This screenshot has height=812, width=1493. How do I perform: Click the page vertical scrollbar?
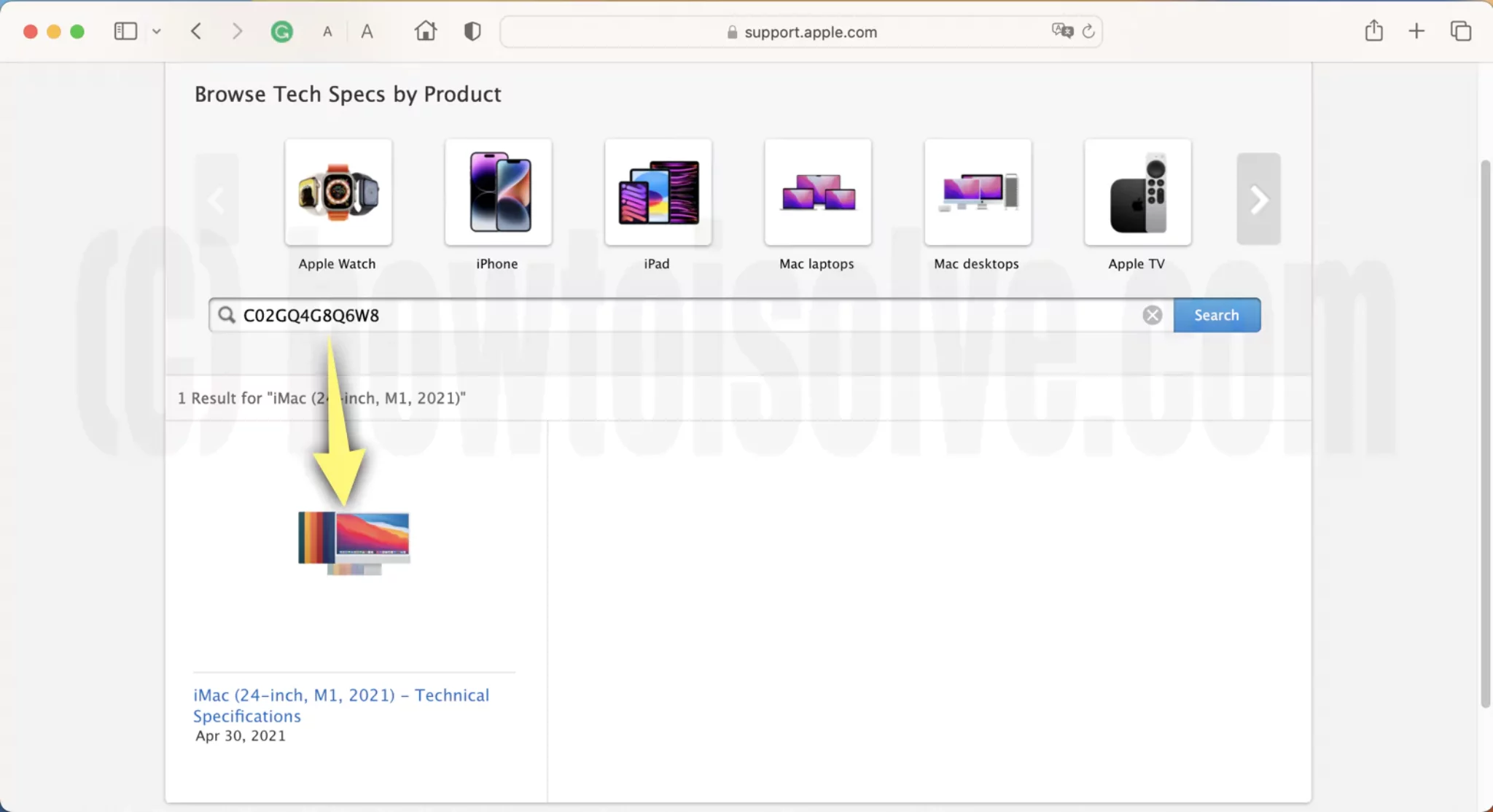point(1485,434)
